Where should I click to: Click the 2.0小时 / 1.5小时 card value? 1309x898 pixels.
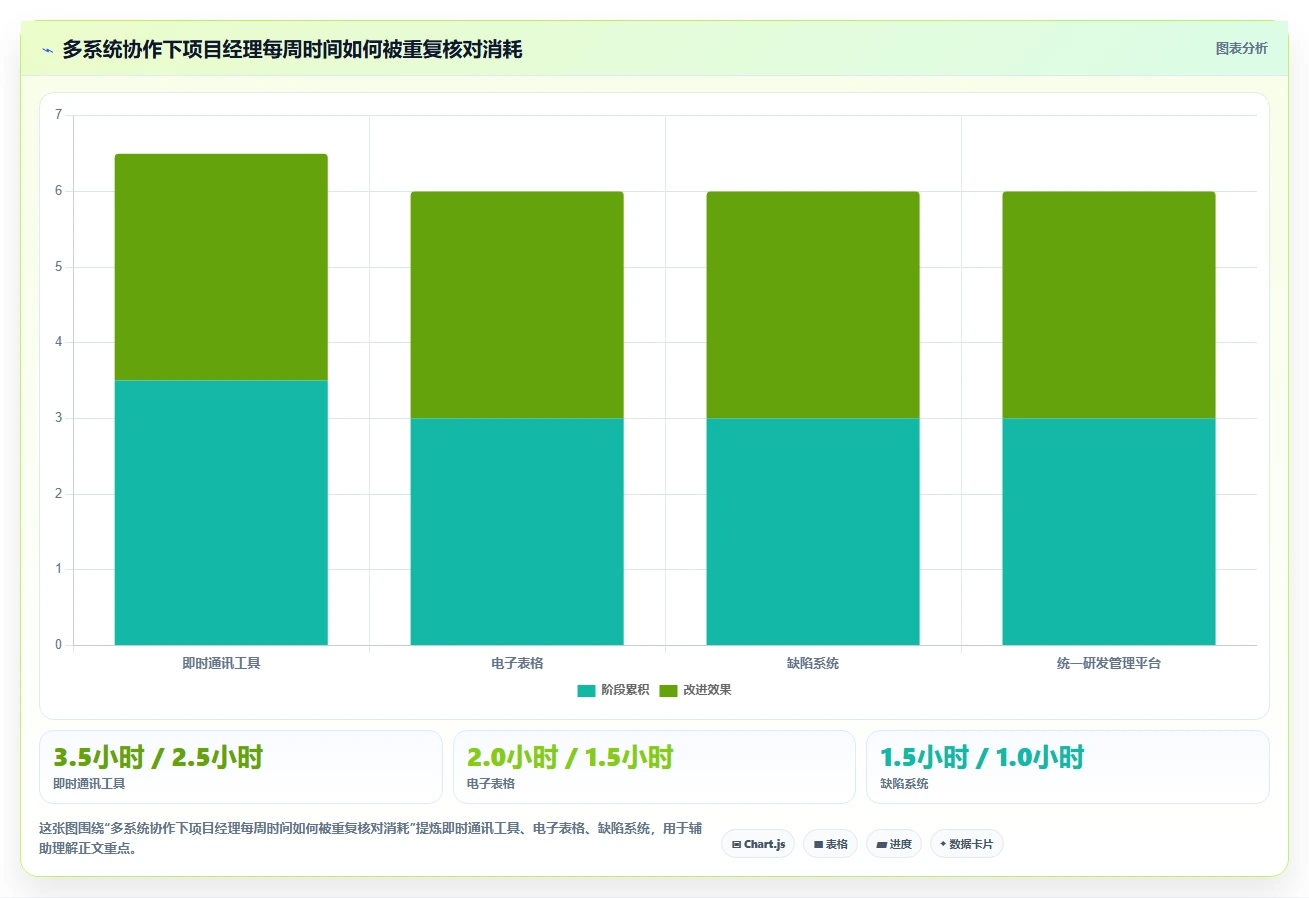click(570, 757)
